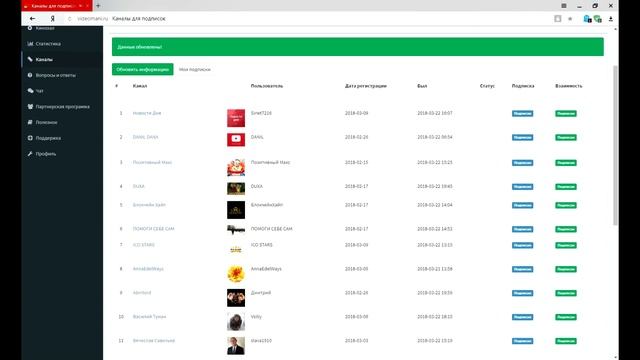Open the Мои подписки link

pyautogui.click(x=195, y=69)
